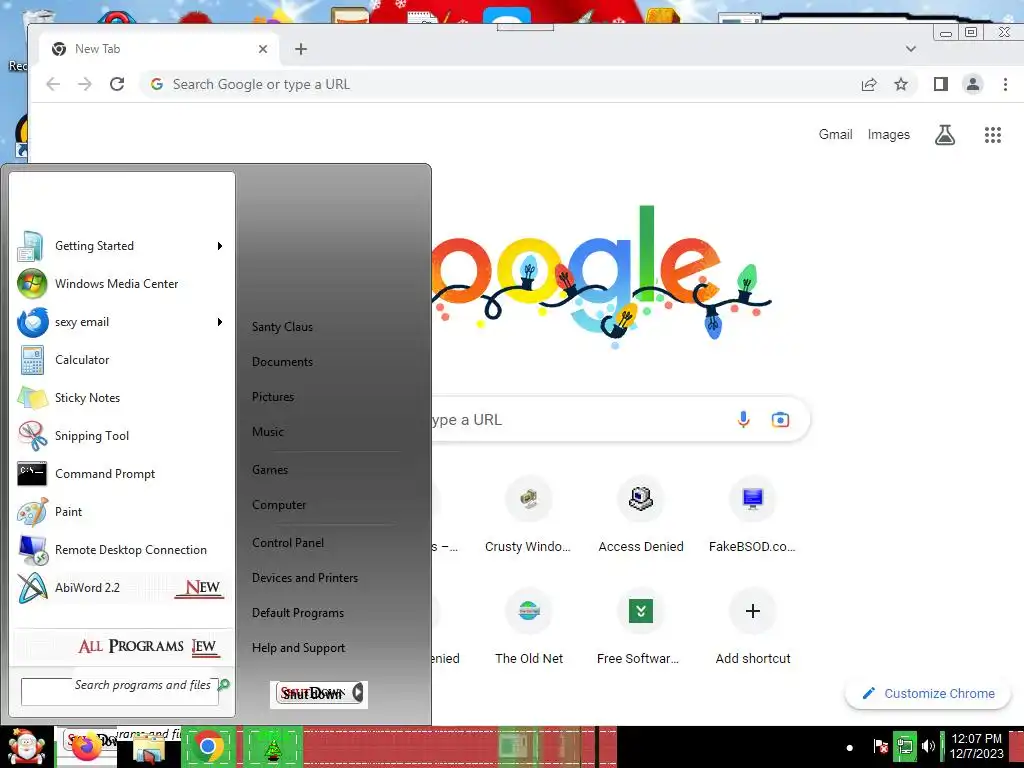Open Chrome profile avatar
The image size is (1024, 768).
[x=973, y=84]
